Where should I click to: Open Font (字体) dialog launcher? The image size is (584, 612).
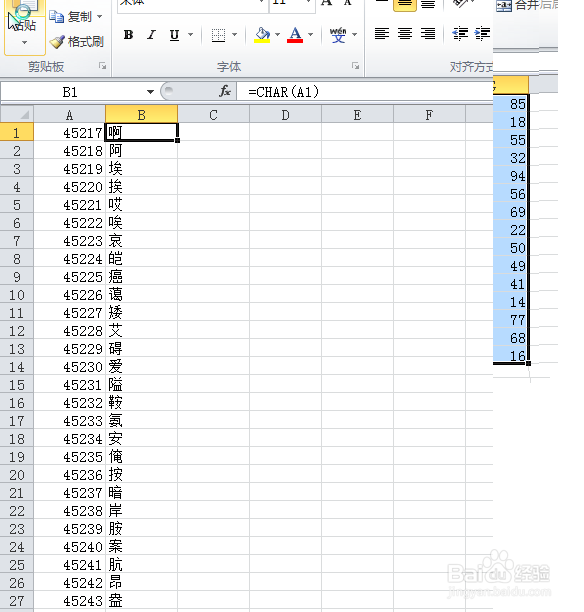355,66
